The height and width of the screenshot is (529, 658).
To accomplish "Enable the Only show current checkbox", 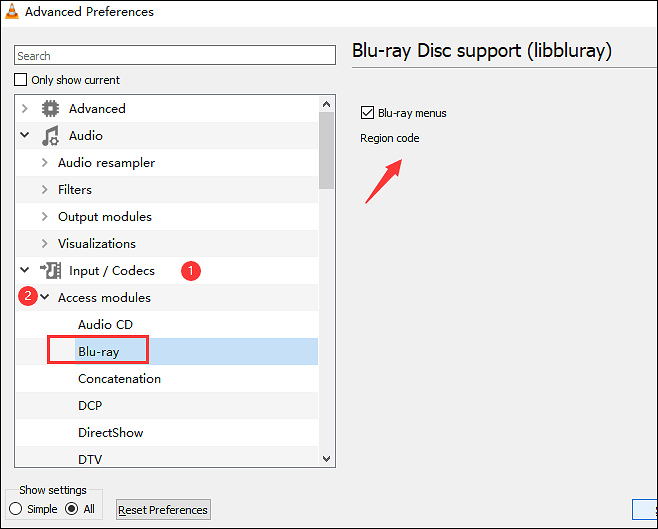I will point(22,80).
